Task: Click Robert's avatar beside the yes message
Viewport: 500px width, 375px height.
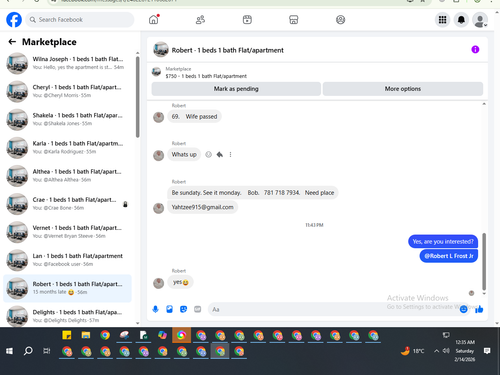Action: tap(158, 283)
